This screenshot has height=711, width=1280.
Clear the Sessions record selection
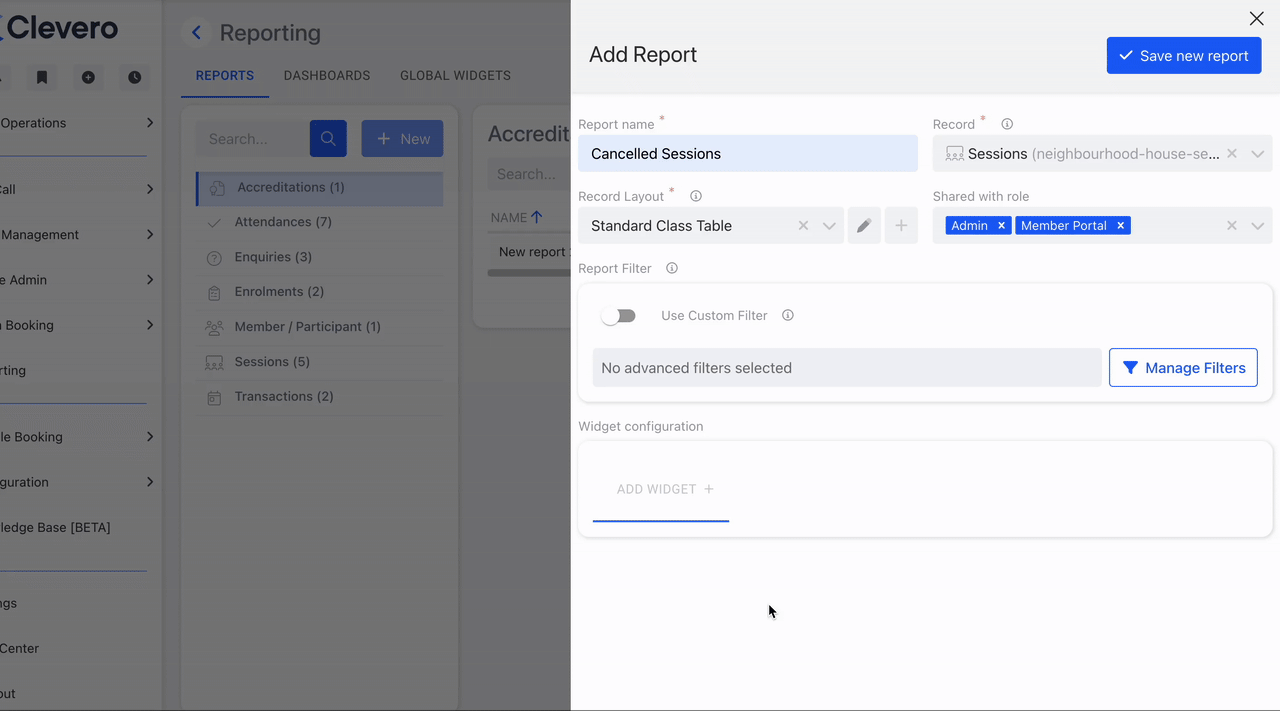click(x=1232, y=154)
